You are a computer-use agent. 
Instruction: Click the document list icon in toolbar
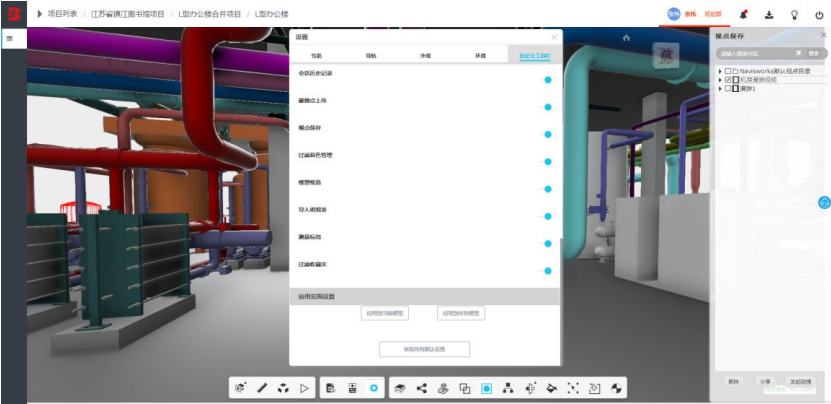tap(331, 388)
